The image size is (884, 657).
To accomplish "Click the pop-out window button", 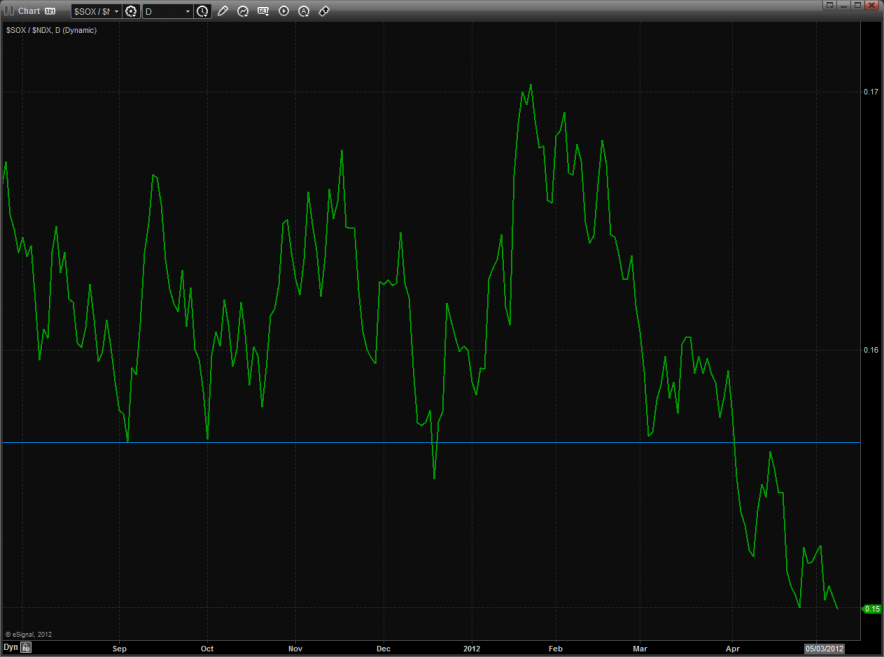I will [x=830, y=5].
